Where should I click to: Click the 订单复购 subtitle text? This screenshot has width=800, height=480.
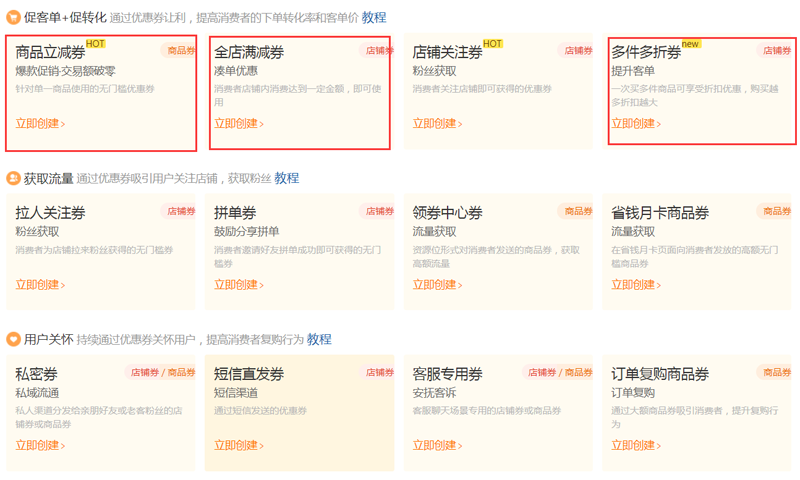pyautogui.click(x=633, y=393)
